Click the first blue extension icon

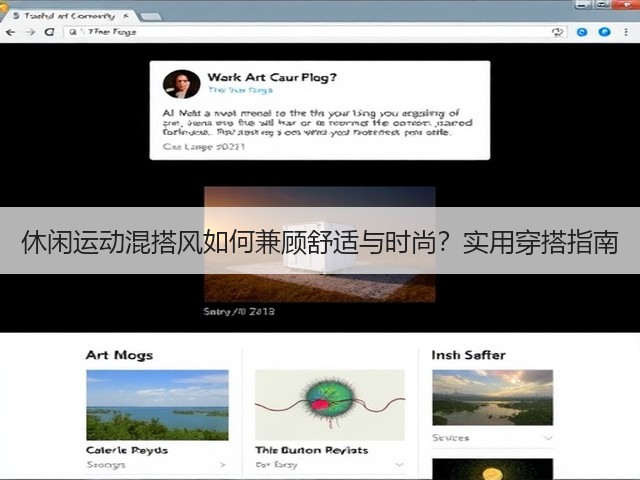582,32
